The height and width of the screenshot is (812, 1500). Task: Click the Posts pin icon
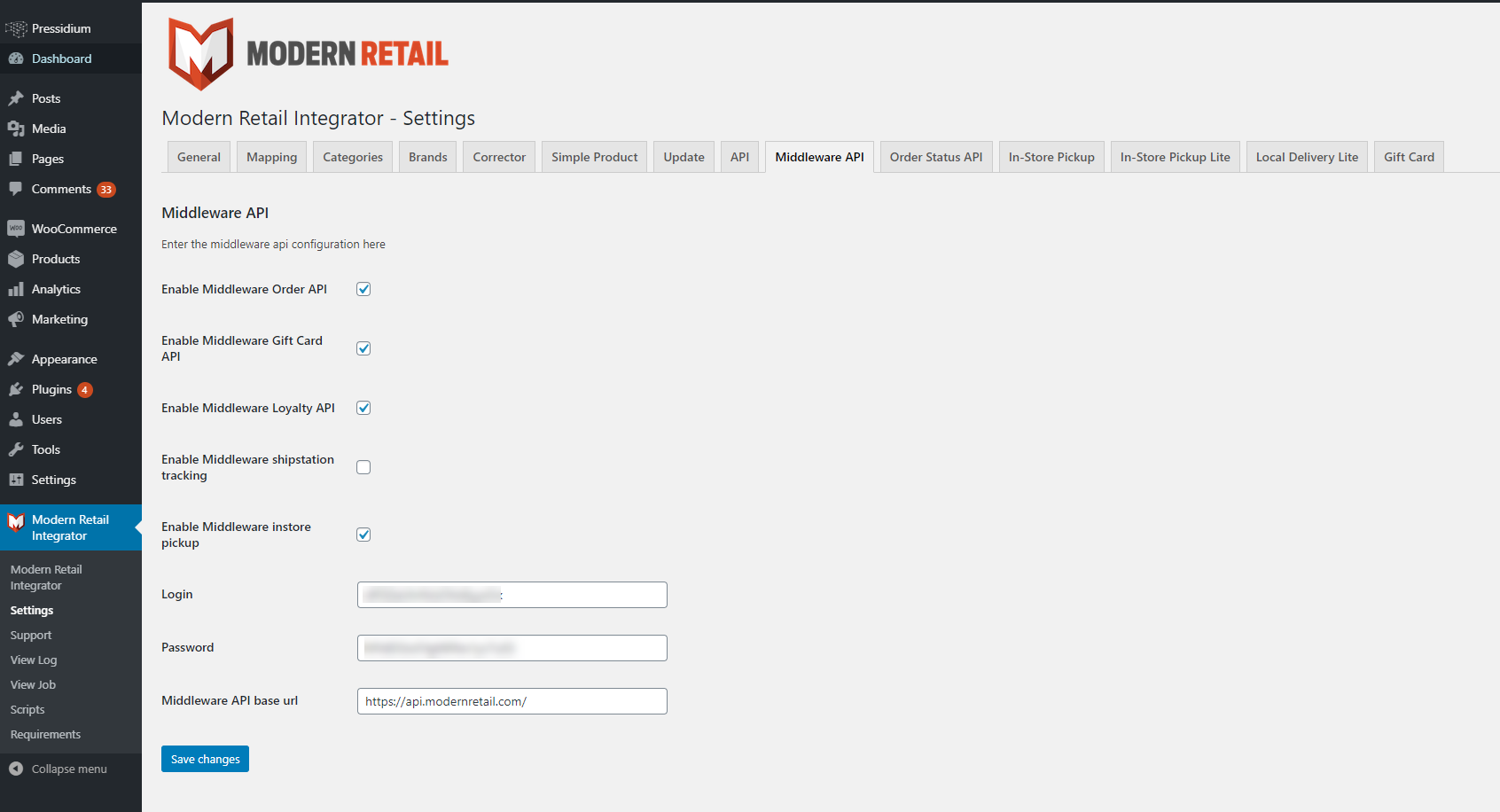click(16, 98)
